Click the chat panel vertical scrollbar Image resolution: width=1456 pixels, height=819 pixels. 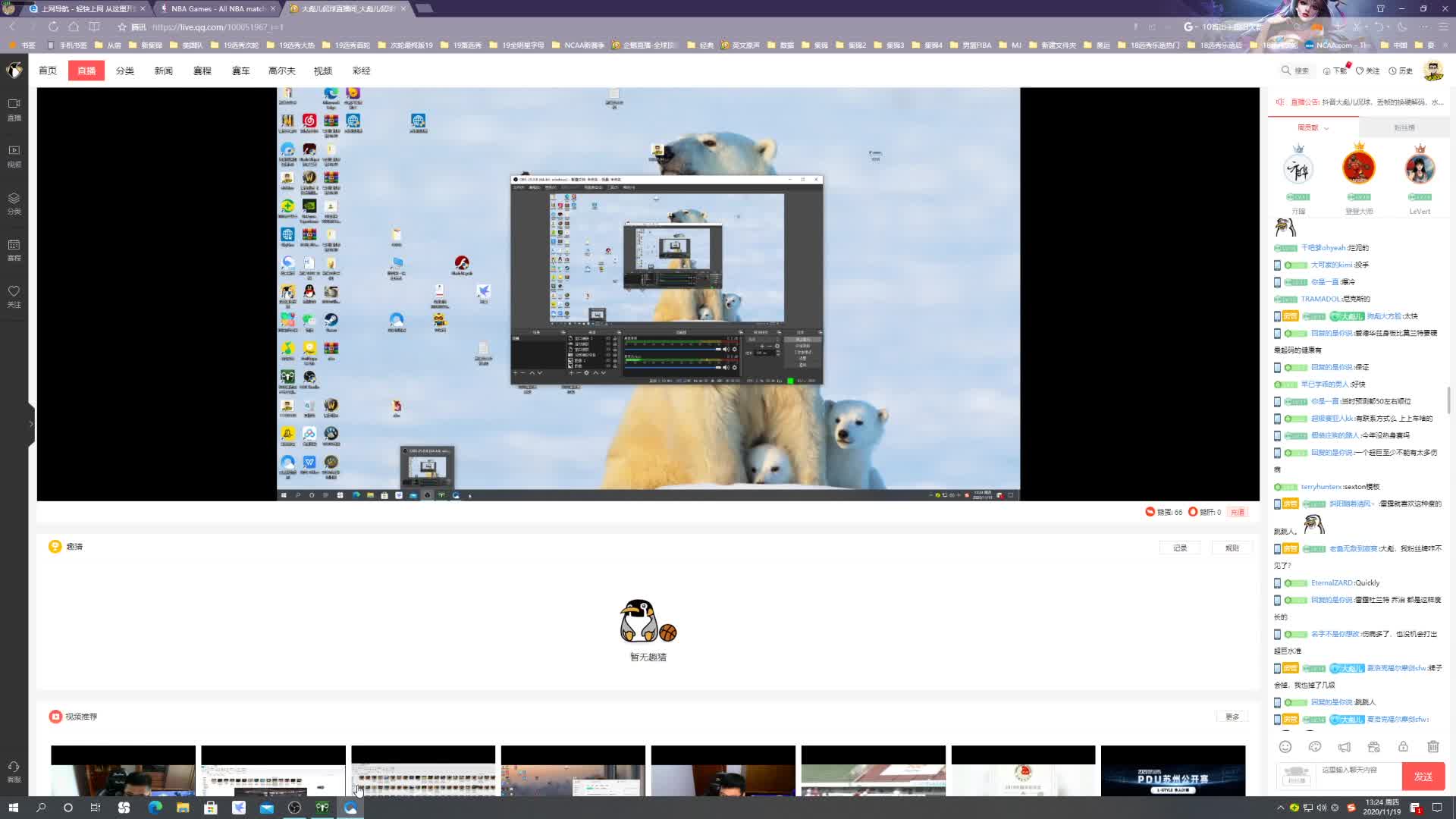[1448, 400]
